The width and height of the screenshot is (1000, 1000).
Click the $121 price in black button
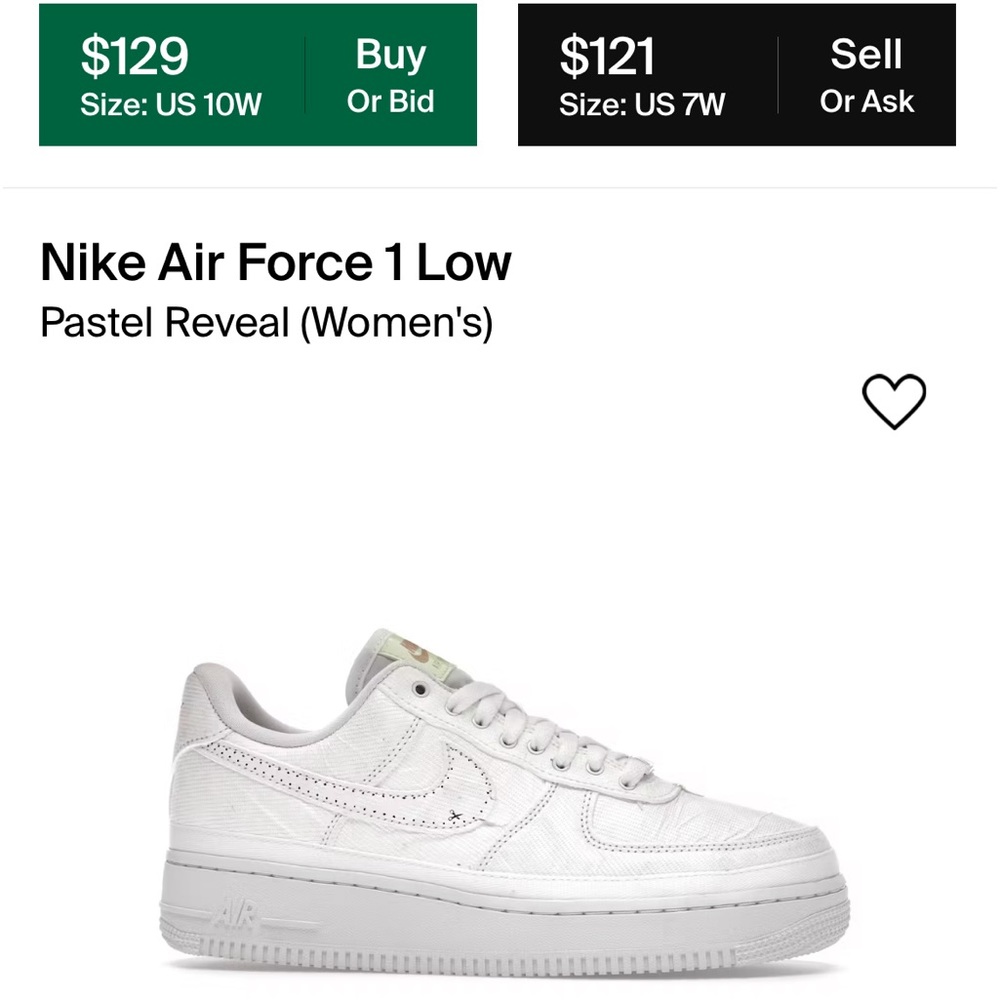click(607, 56)
